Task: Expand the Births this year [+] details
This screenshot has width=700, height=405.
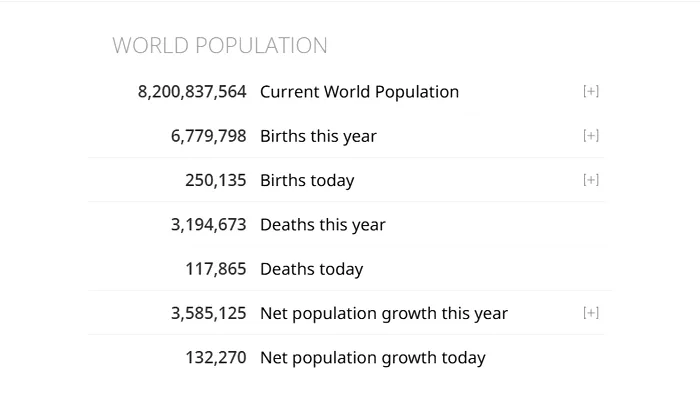Action: pyautogui.click(x=591, y=136)
